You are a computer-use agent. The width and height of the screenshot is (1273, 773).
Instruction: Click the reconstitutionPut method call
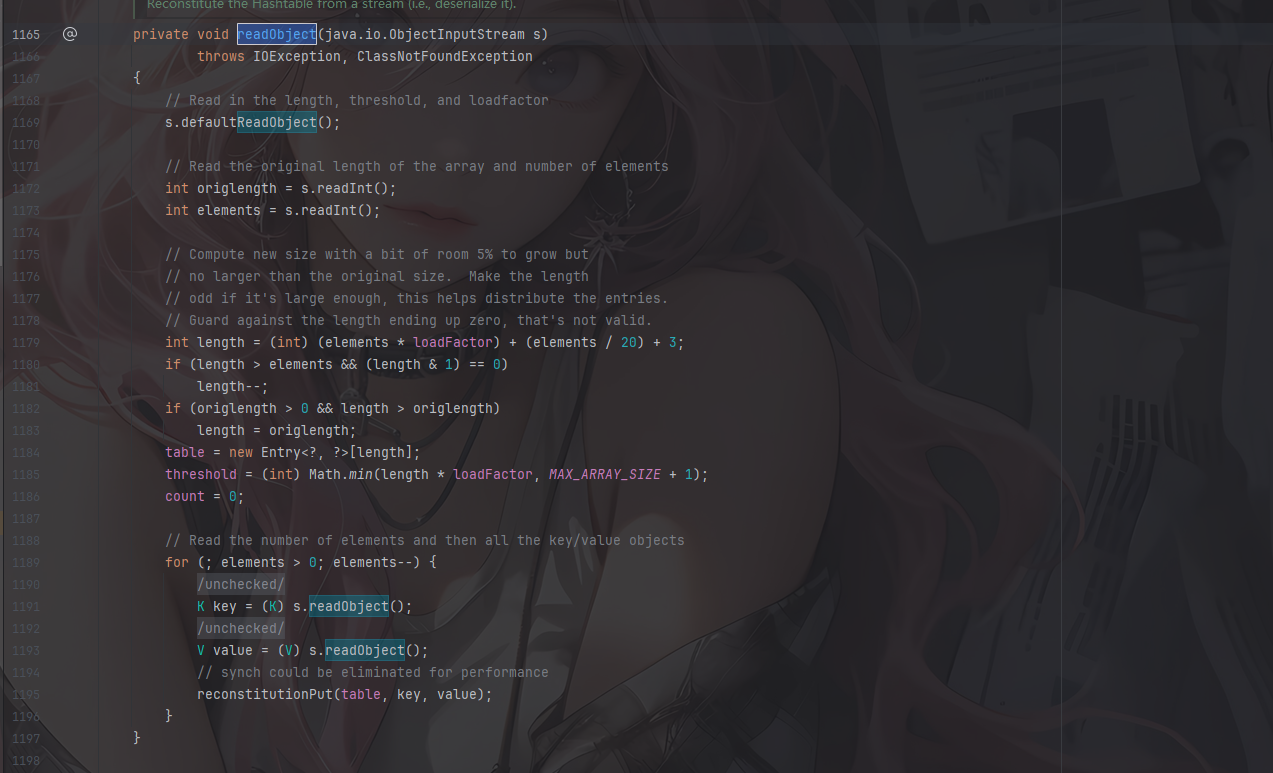coord(264,694)
